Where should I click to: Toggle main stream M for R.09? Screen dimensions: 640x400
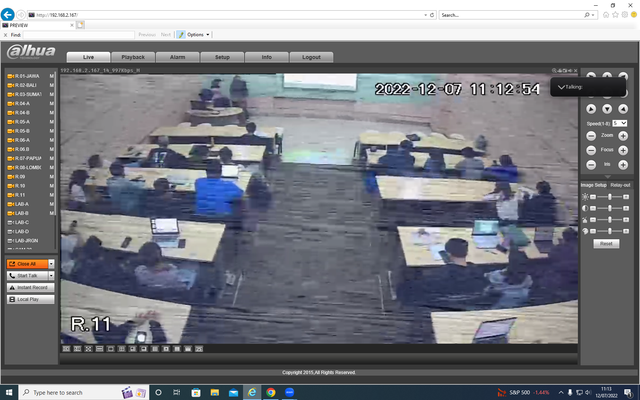pos(51,176)
